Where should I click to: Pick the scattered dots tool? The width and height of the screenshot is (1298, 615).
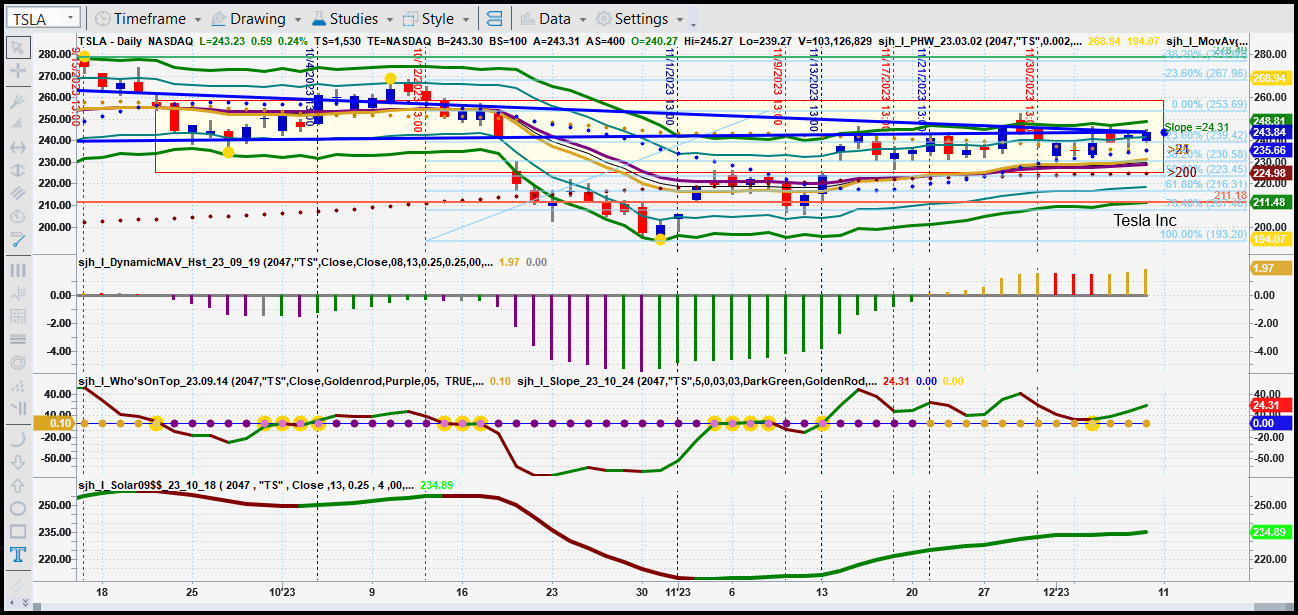pos(17,385)
